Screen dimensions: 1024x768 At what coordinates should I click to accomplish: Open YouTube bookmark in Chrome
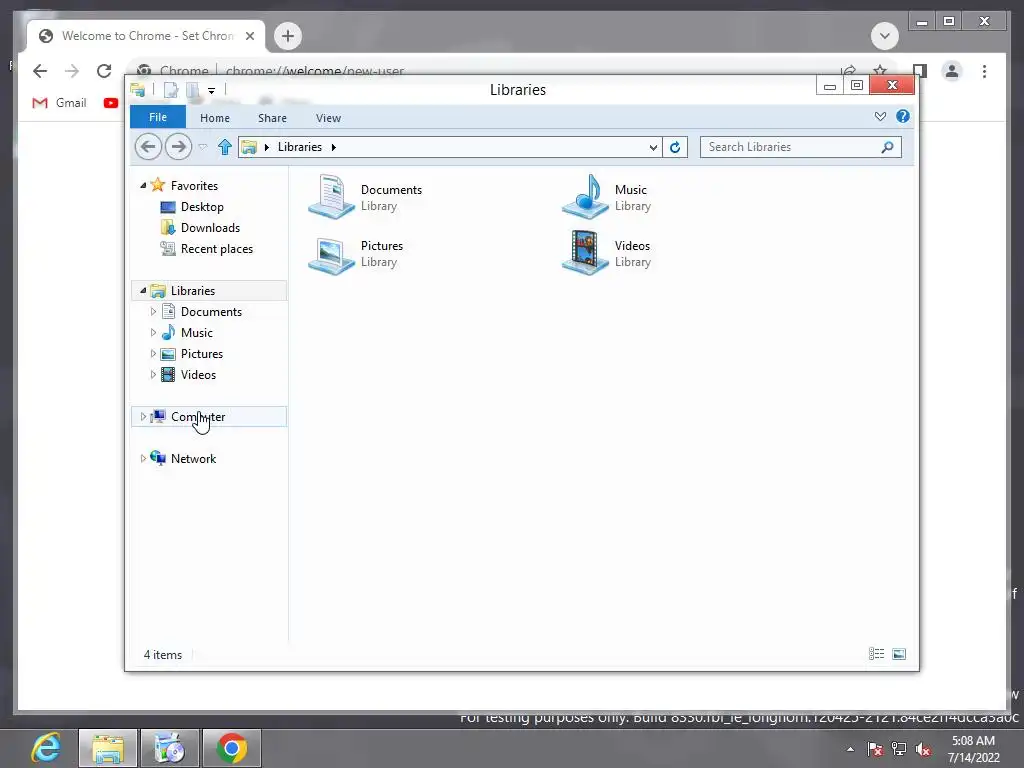point(111,103)
